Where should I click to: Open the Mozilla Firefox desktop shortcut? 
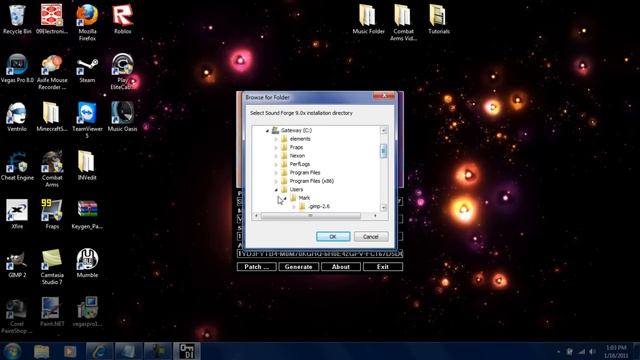pos(87,22)
